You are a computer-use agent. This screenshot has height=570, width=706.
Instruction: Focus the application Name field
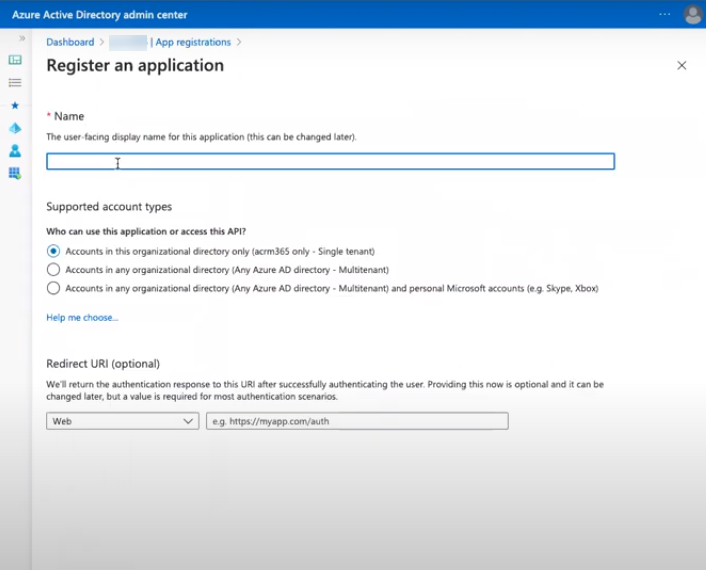(330, 162)
